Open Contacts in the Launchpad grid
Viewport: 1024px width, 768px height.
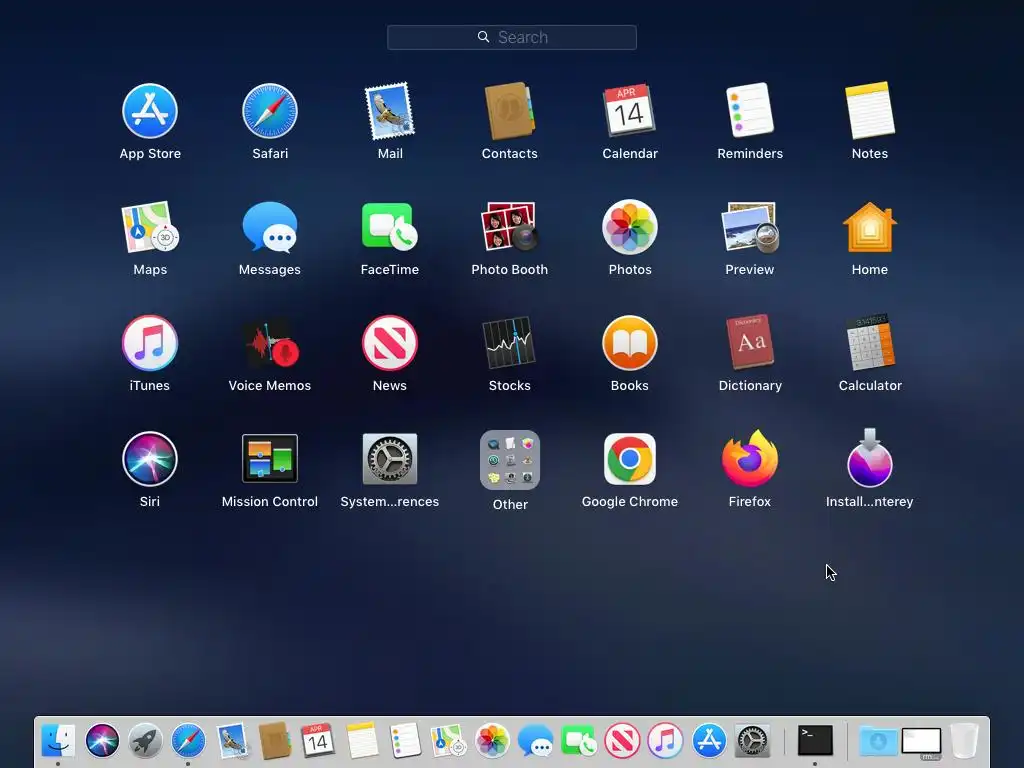click(509, 111)
